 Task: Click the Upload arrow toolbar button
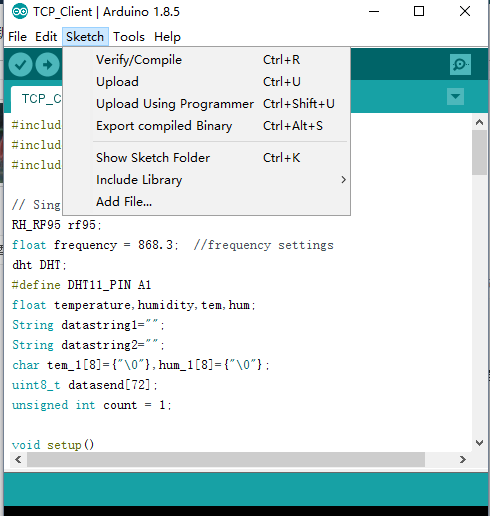[x=47, y=65]
